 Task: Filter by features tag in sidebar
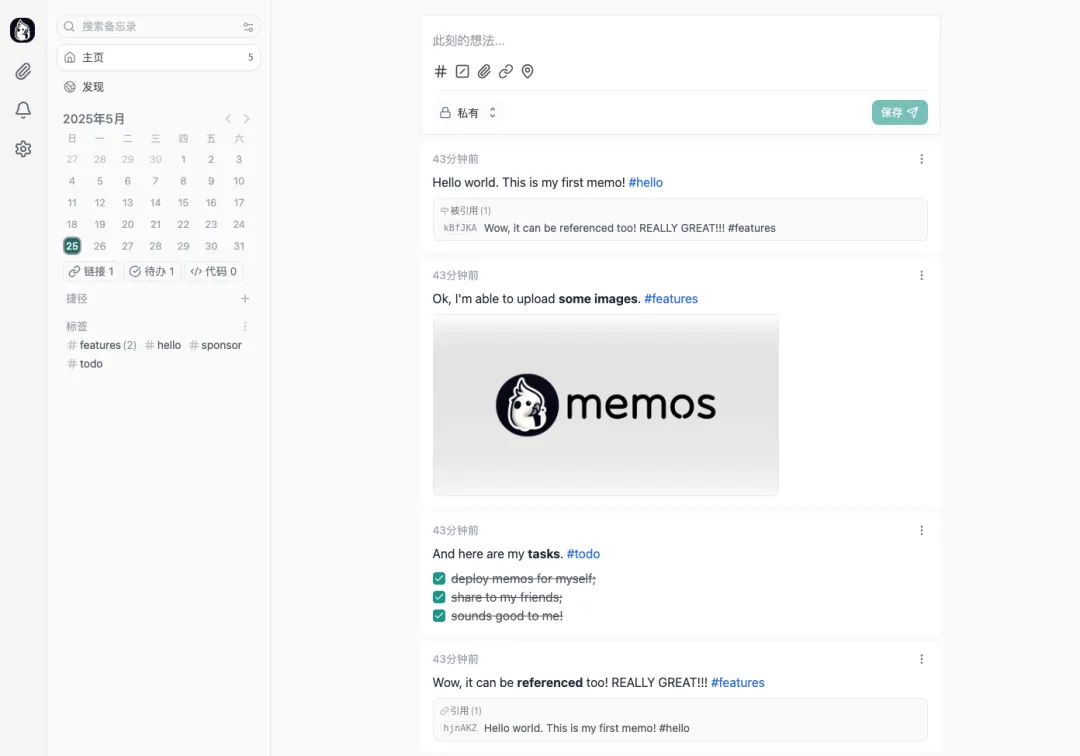tap(102, 345)
